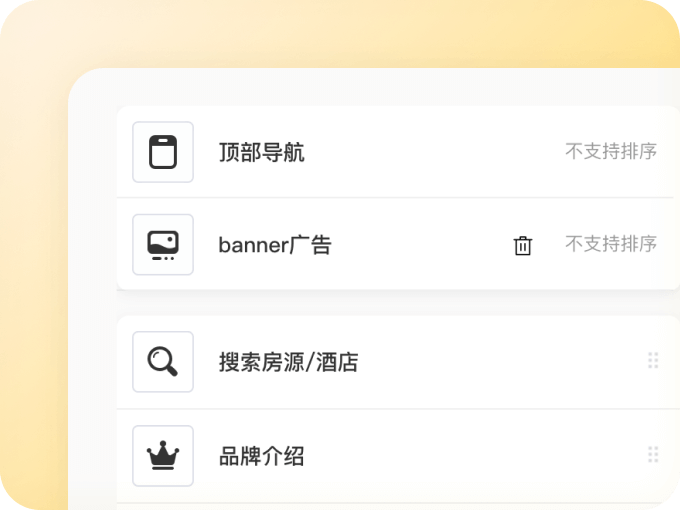Screen dimensions: 680x510
Task: Click the phone icon beside 顶部导航
Action: [162, 152]
